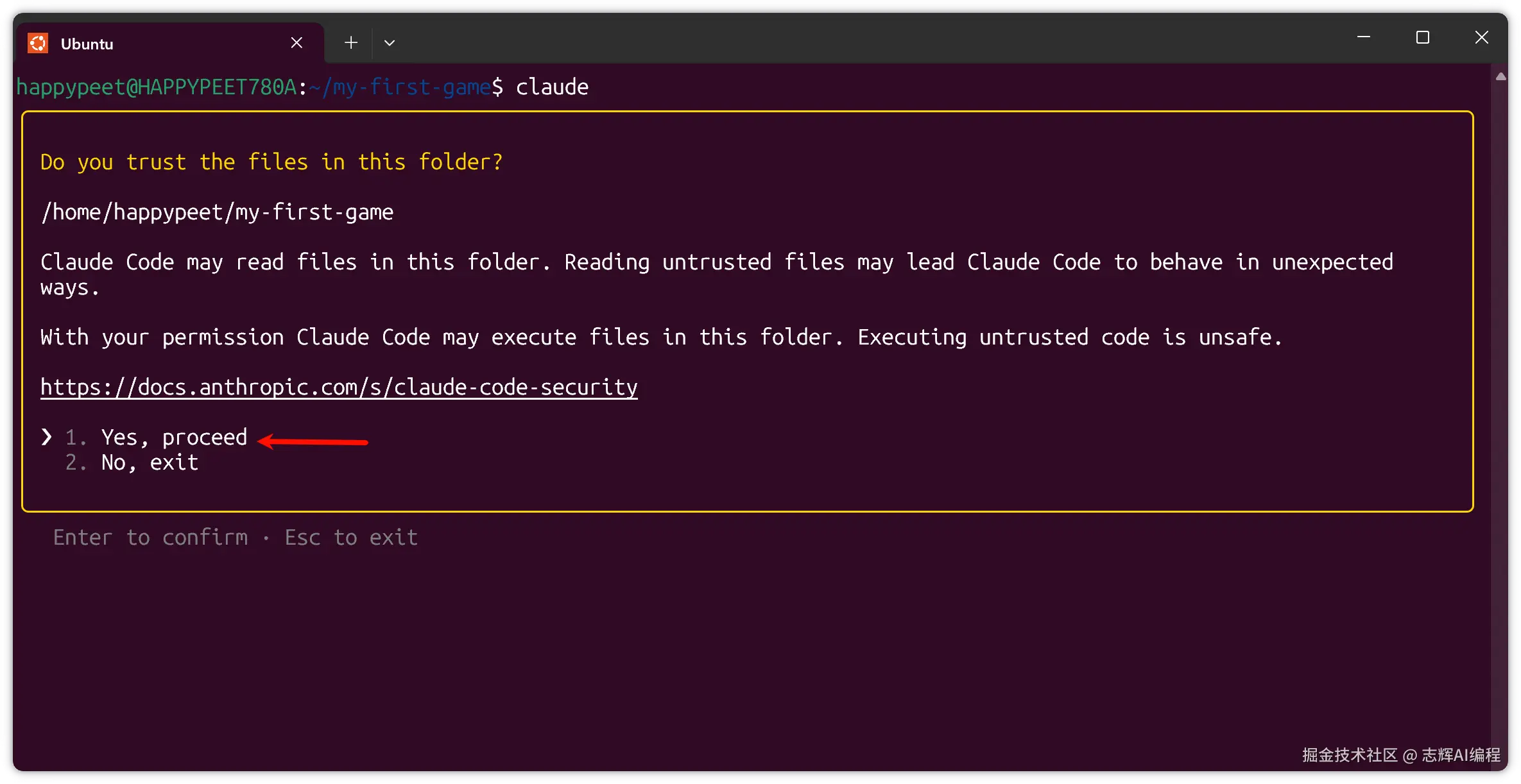The width and height of the screenshot is (1521, 784).
Task: Click the selection caret beside option 1
Action: 46,438
